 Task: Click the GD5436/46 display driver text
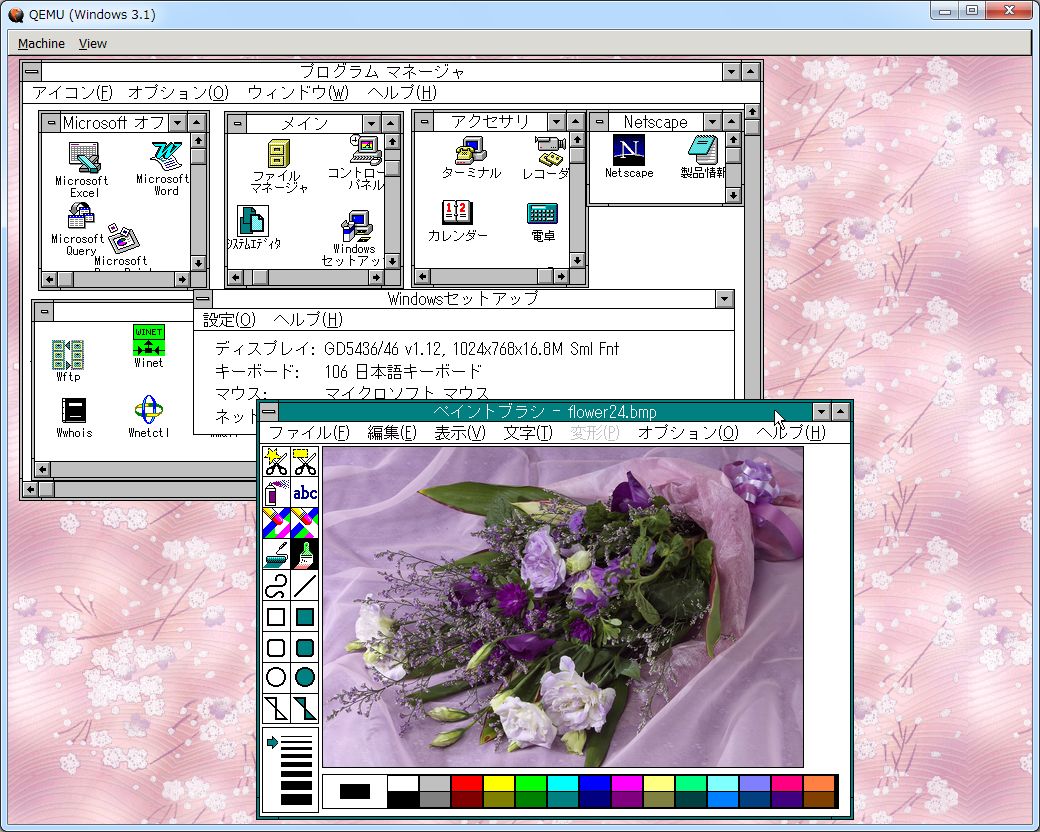pyautogui.click(x=471, y=349)
